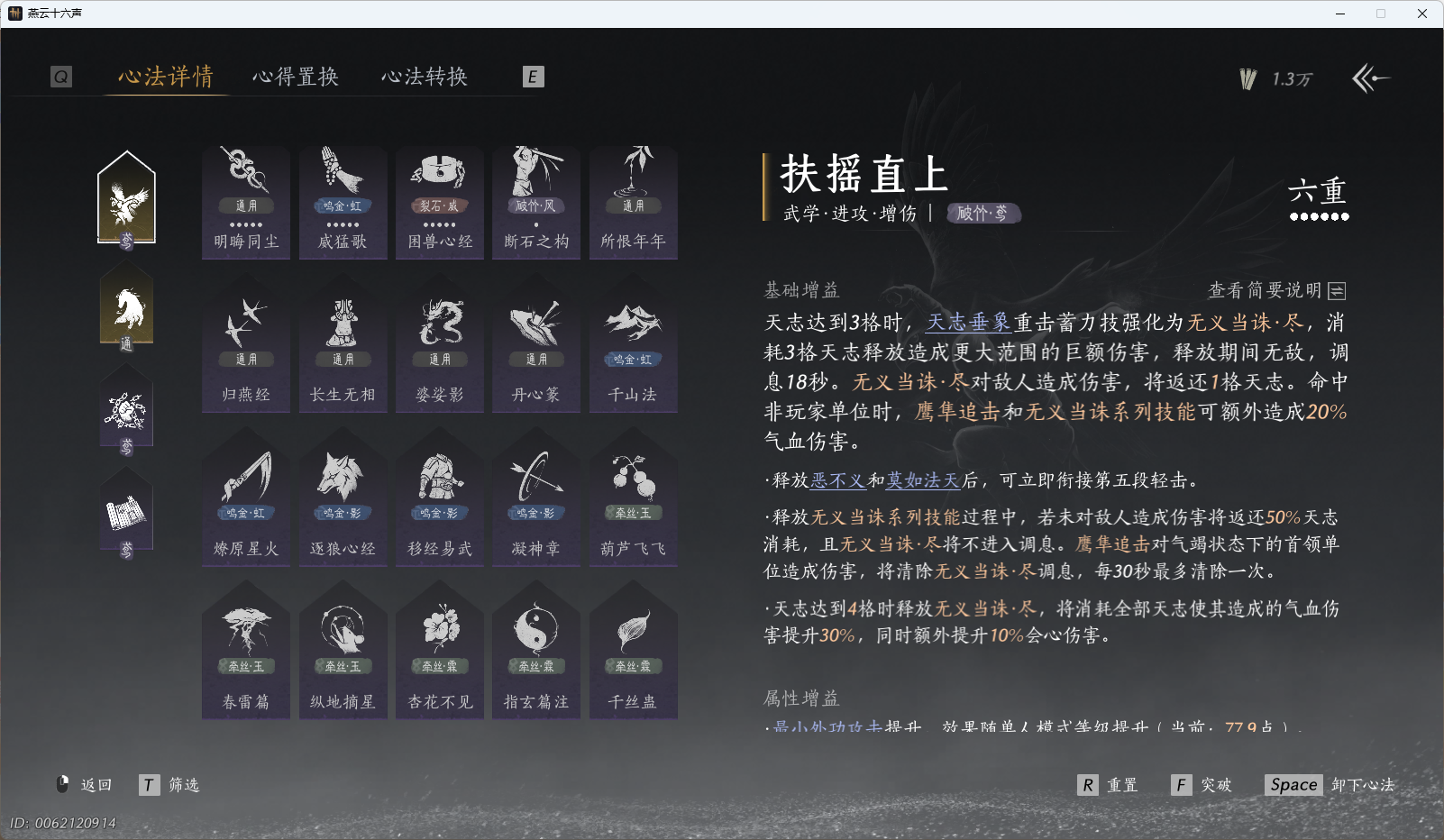Switch to the 心得置换 tab
The height and width of the screenshot is (840, 1444).
coord(297,77)
